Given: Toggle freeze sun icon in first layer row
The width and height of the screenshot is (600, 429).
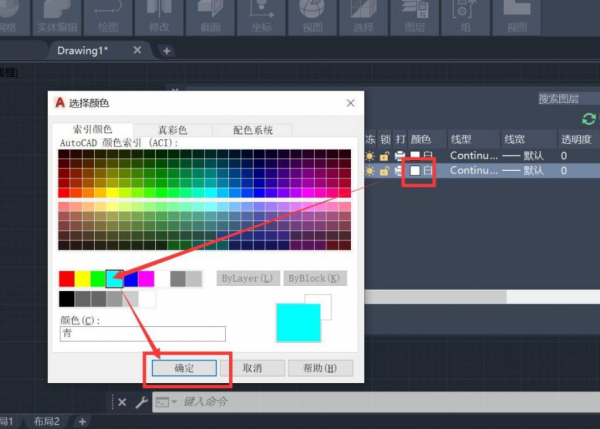Looking at the screenshot, I should point(370,156).
